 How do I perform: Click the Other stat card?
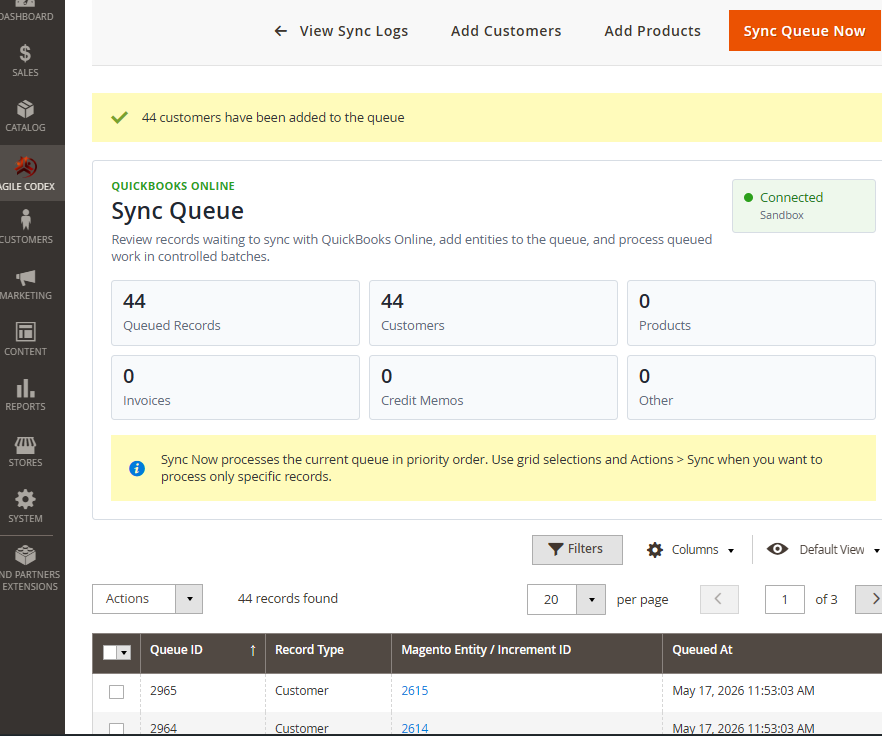point(751,387)
